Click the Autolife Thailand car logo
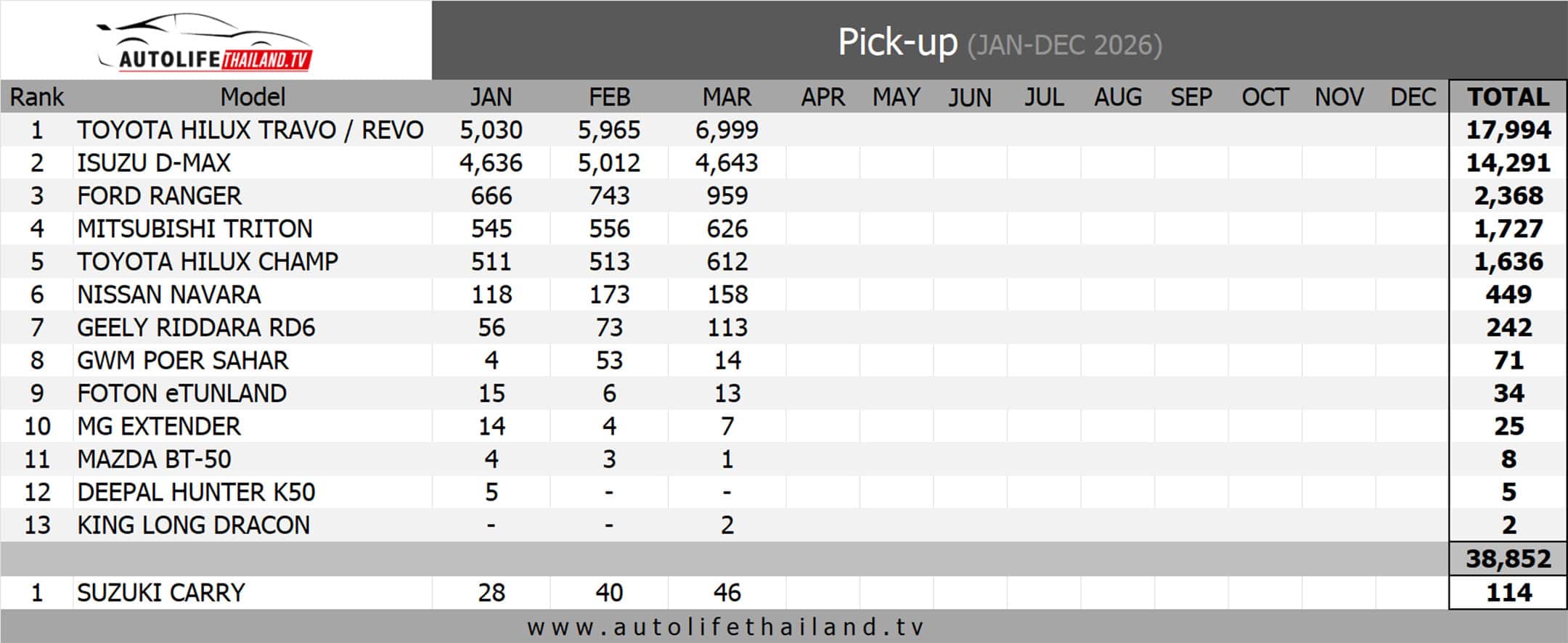The image size is (1568, 643). [205, 43]
